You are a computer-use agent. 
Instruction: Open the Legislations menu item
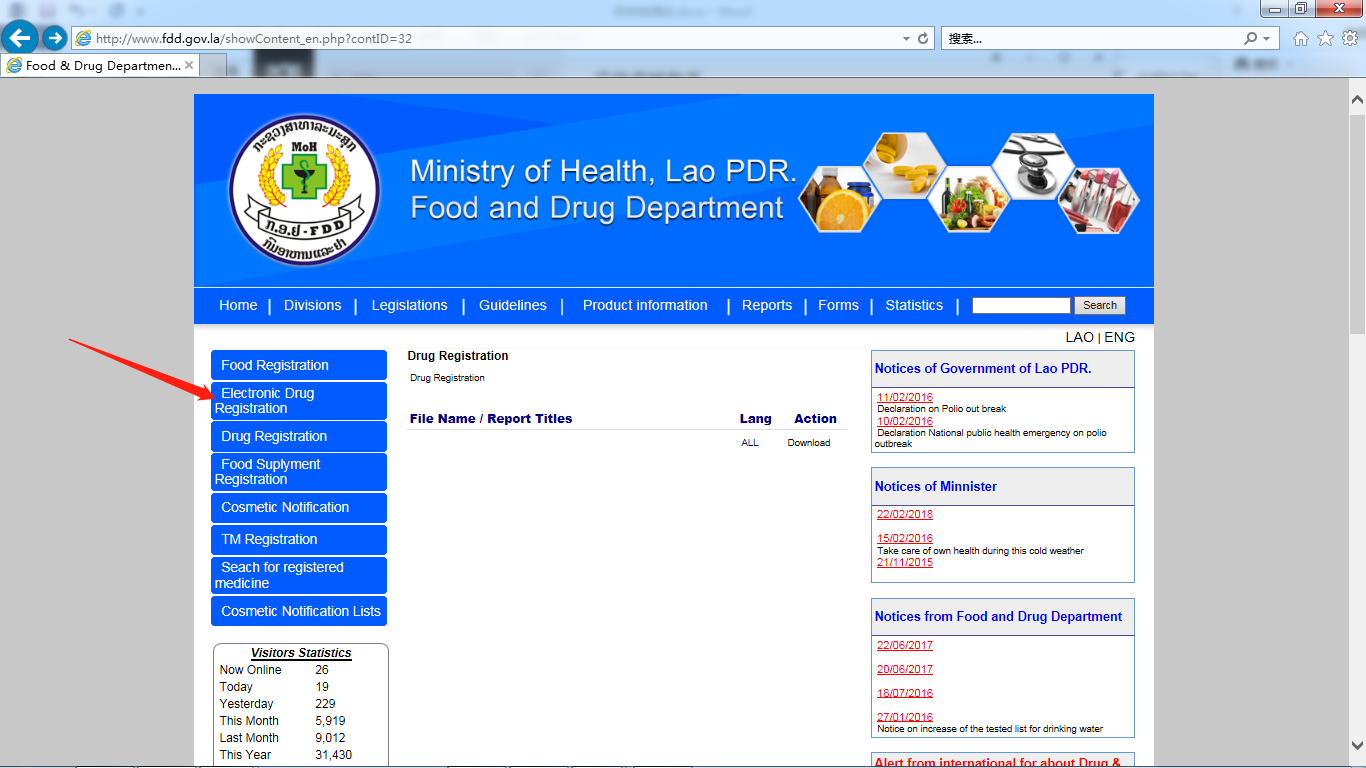409,305
